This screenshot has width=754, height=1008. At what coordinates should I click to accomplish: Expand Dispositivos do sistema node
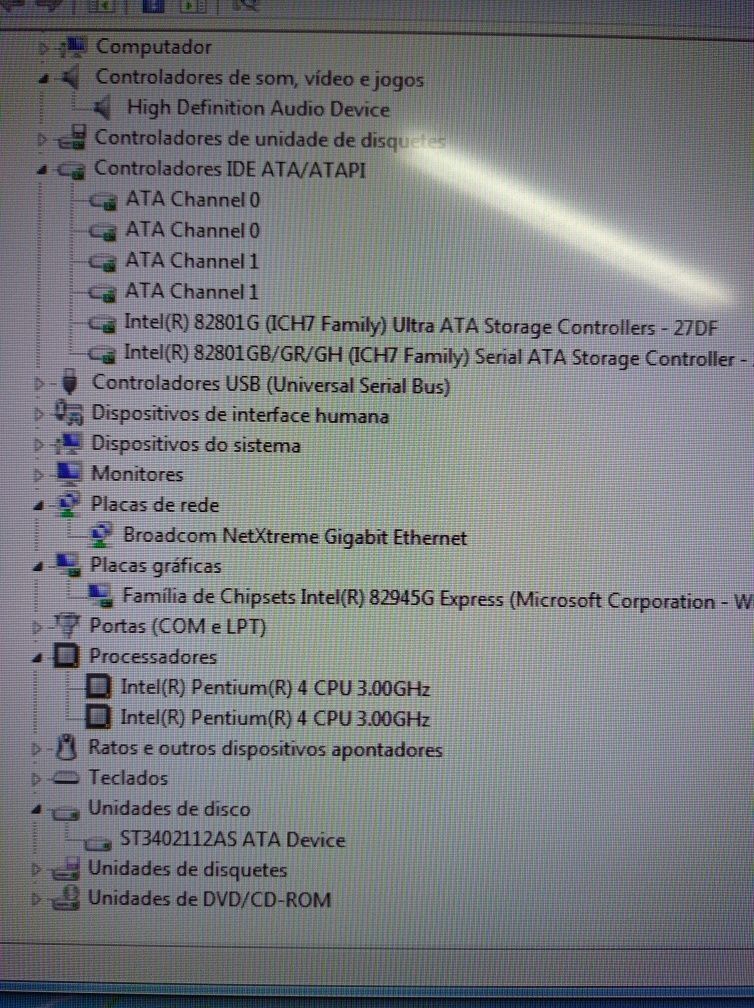coord(39,444)
